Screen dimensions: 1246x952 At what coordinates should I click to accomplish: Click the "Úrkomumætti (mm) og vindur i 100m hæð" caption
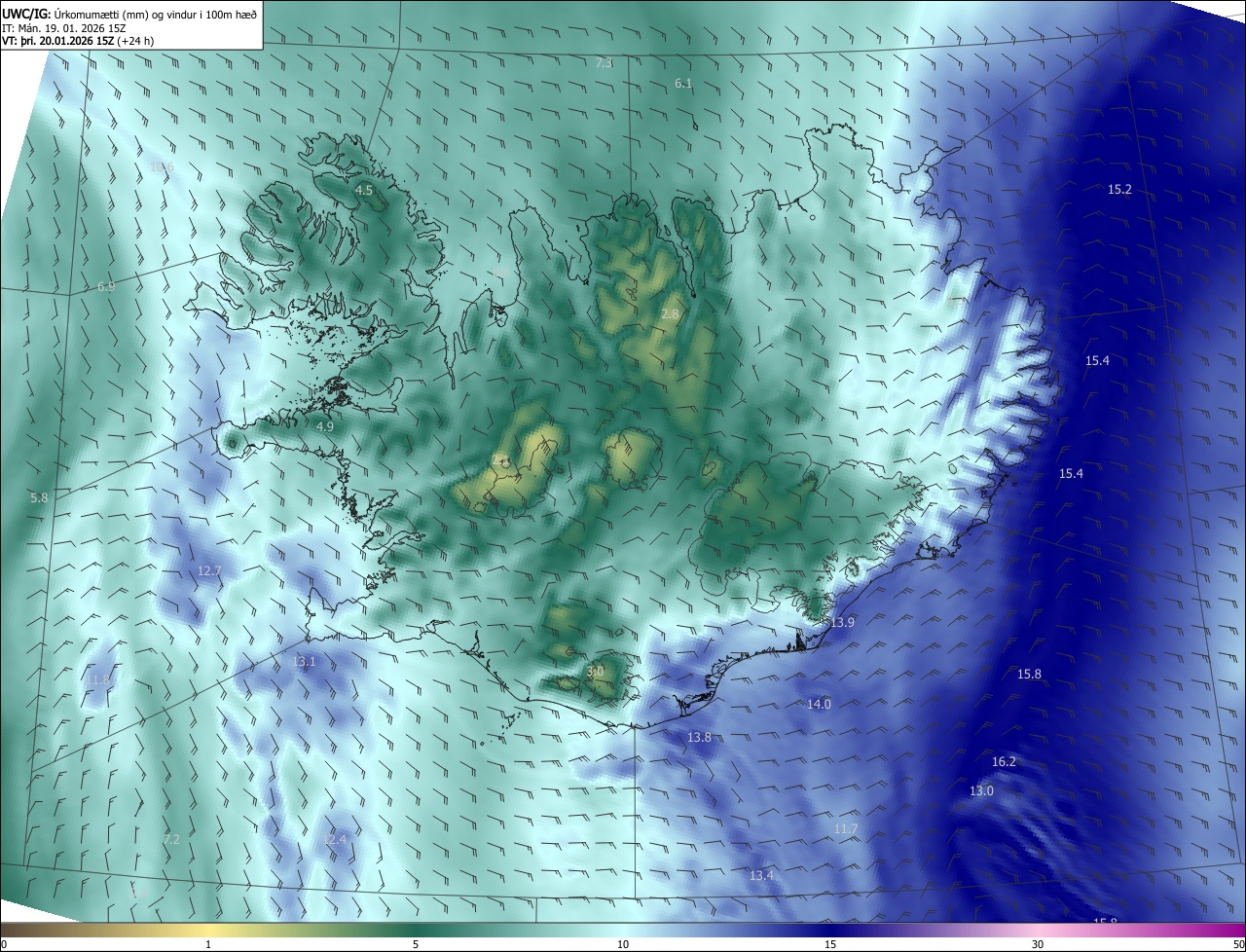pyautogui.click(x=155, y=15)
